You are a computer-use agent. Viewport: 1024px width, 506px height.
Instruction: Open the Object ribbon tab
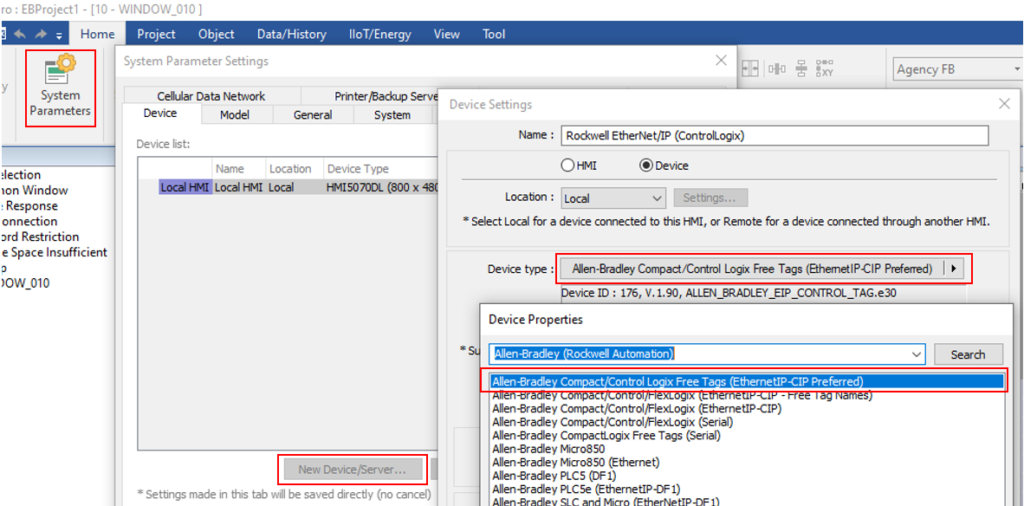tap(216, 34)
